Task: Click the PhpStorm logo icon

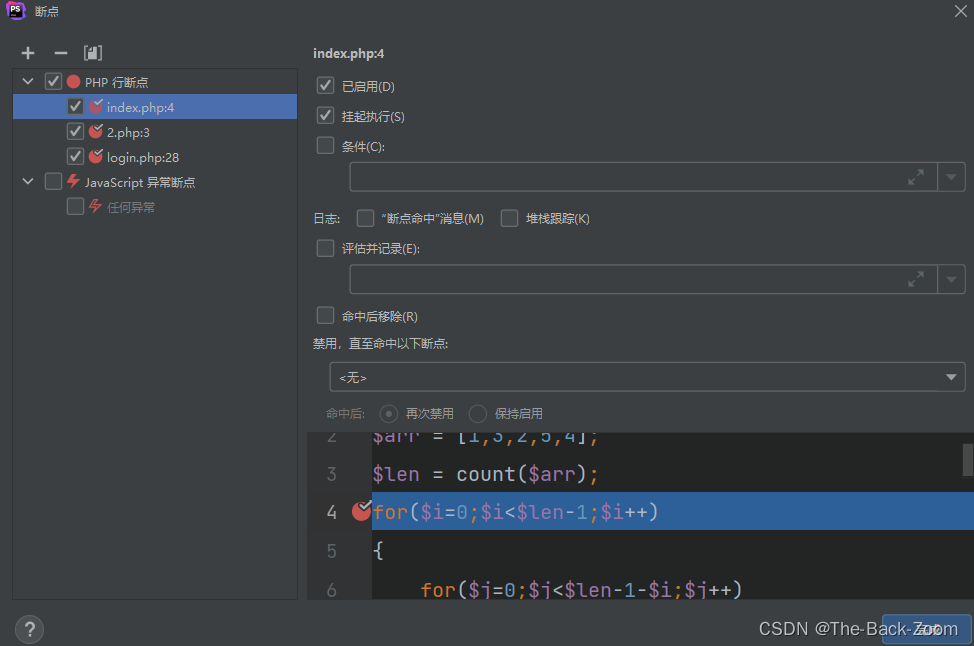Action: click(16, 11)
